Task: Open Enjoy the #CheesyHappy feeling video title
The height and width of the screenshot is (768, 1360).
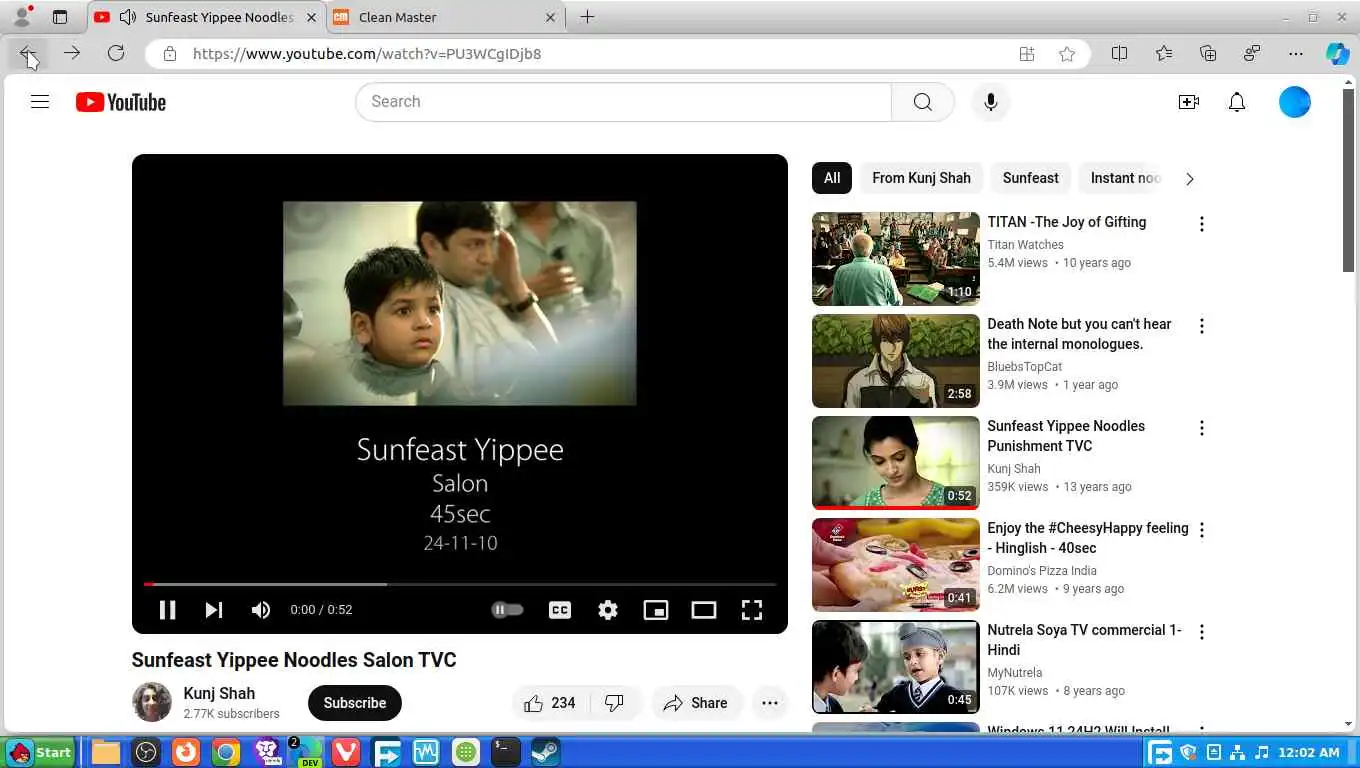Action: [x=1088, y=538]
